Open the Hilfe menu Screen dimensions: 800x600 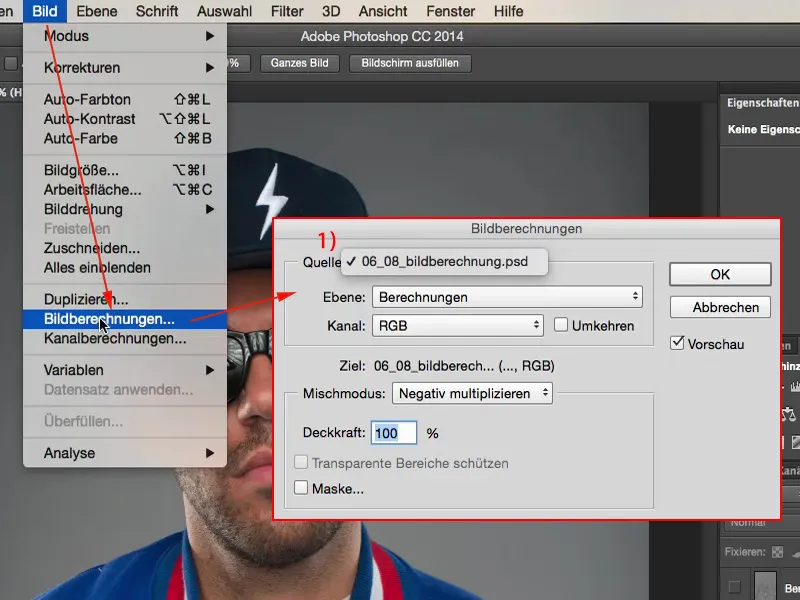[508, 11]
